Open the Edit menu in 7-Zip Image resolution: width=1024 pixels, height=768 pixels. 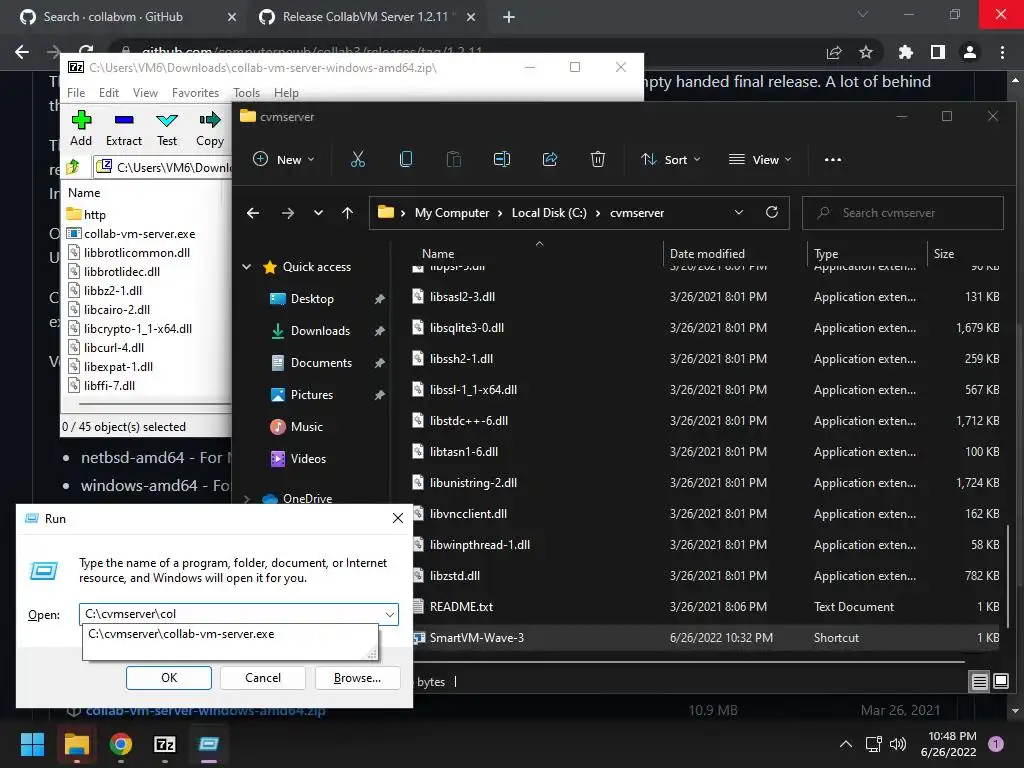point(108,93)
